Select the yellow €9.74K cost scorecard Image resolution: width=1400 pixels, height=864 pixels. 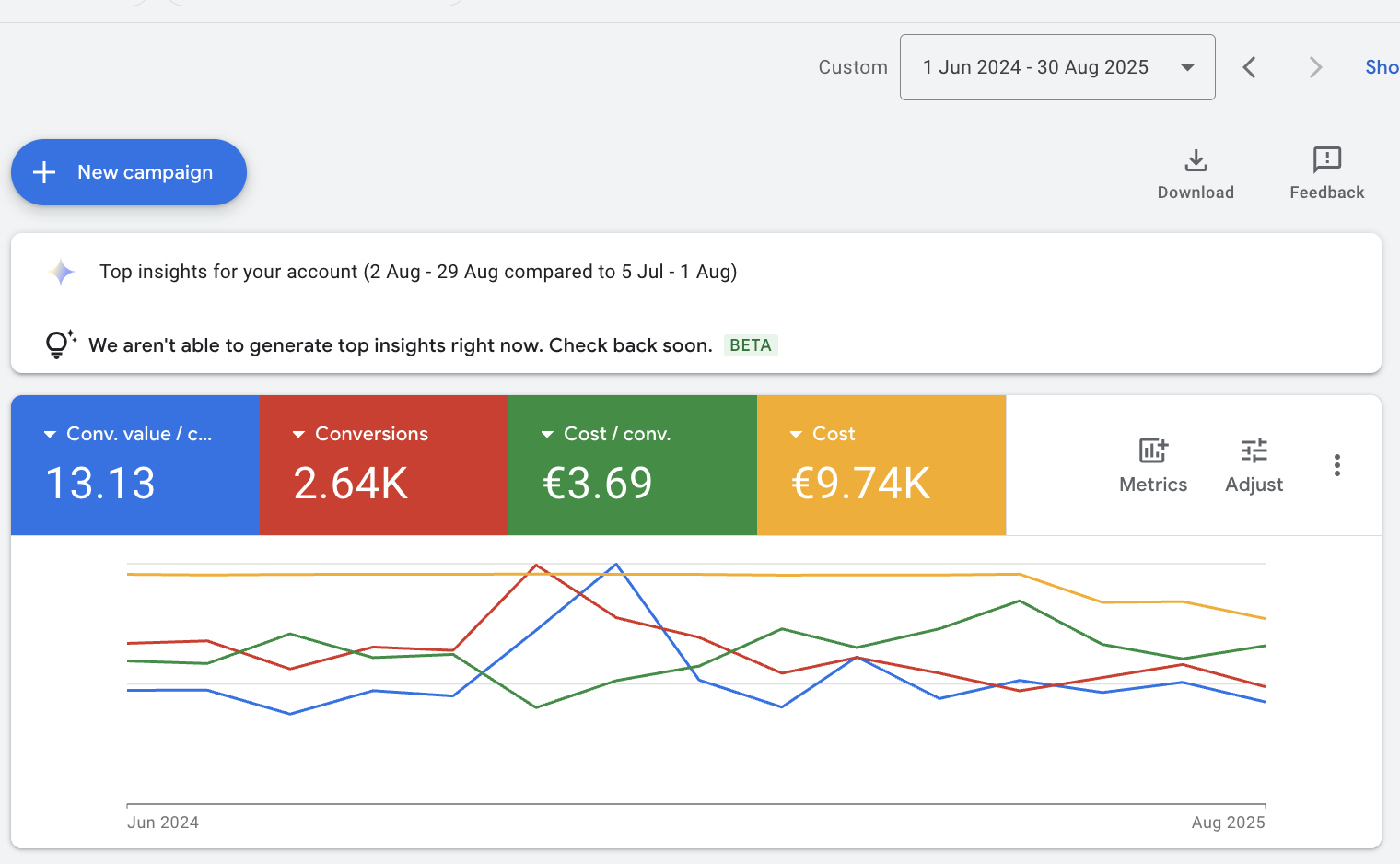tap(881, 465)
